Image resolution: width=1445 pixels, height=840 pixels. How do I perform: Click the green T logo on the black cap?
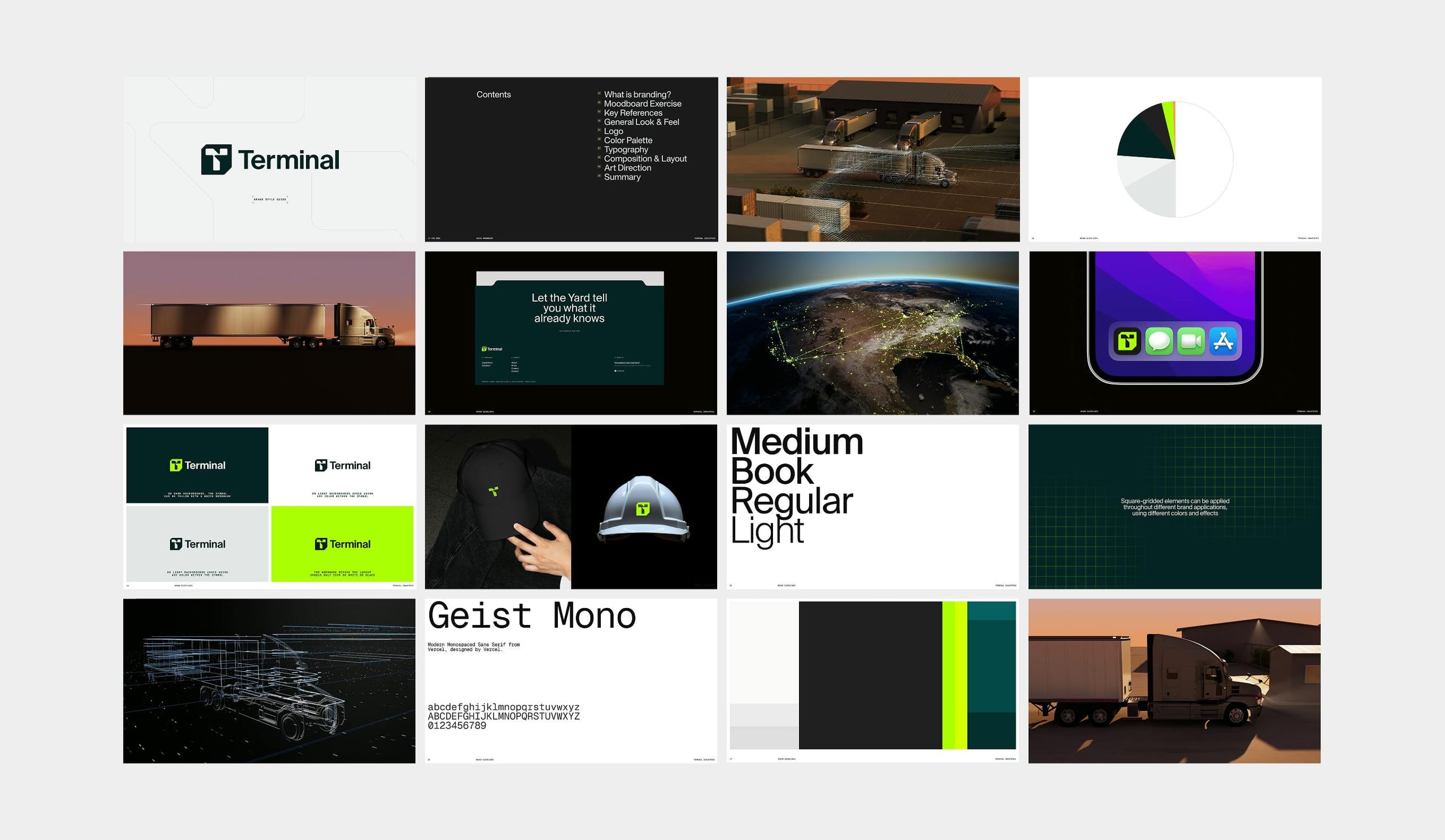tap(494, 491)
